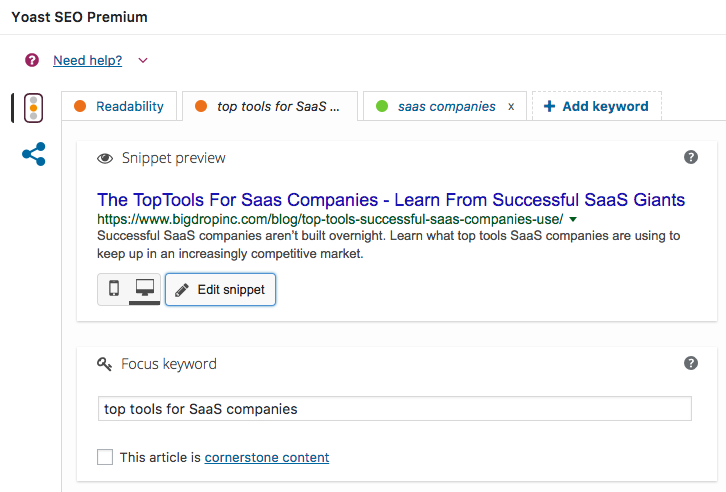Open the cornerstone content link
The image size is (726, 492).
coord(267,457)
